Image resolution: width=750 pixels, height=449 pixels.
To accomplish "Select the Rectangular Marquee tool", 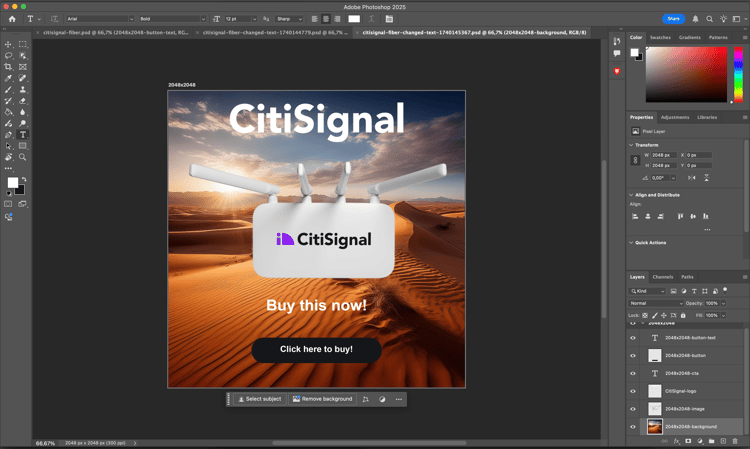I will coord(22,44).
